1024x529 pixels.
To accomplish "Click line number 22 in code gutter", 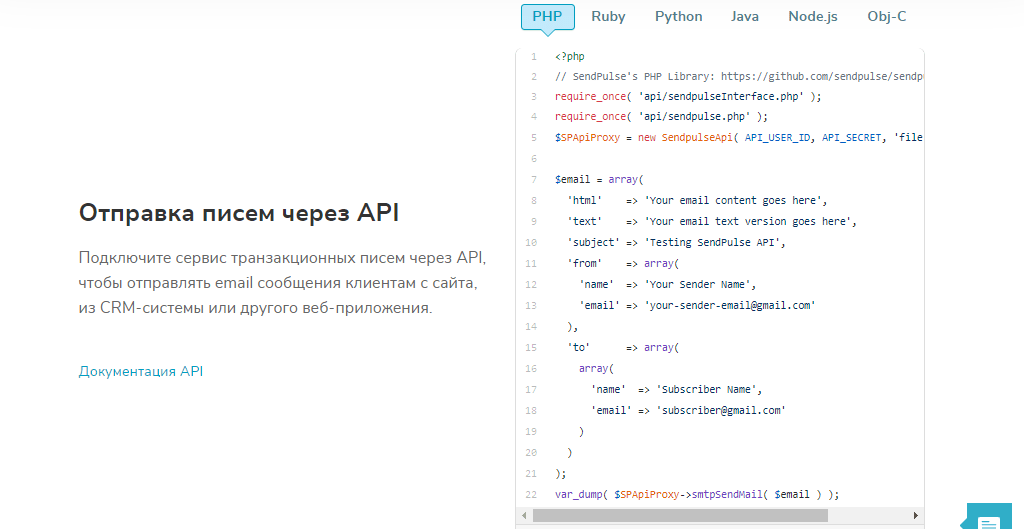I will pos(531,494).
